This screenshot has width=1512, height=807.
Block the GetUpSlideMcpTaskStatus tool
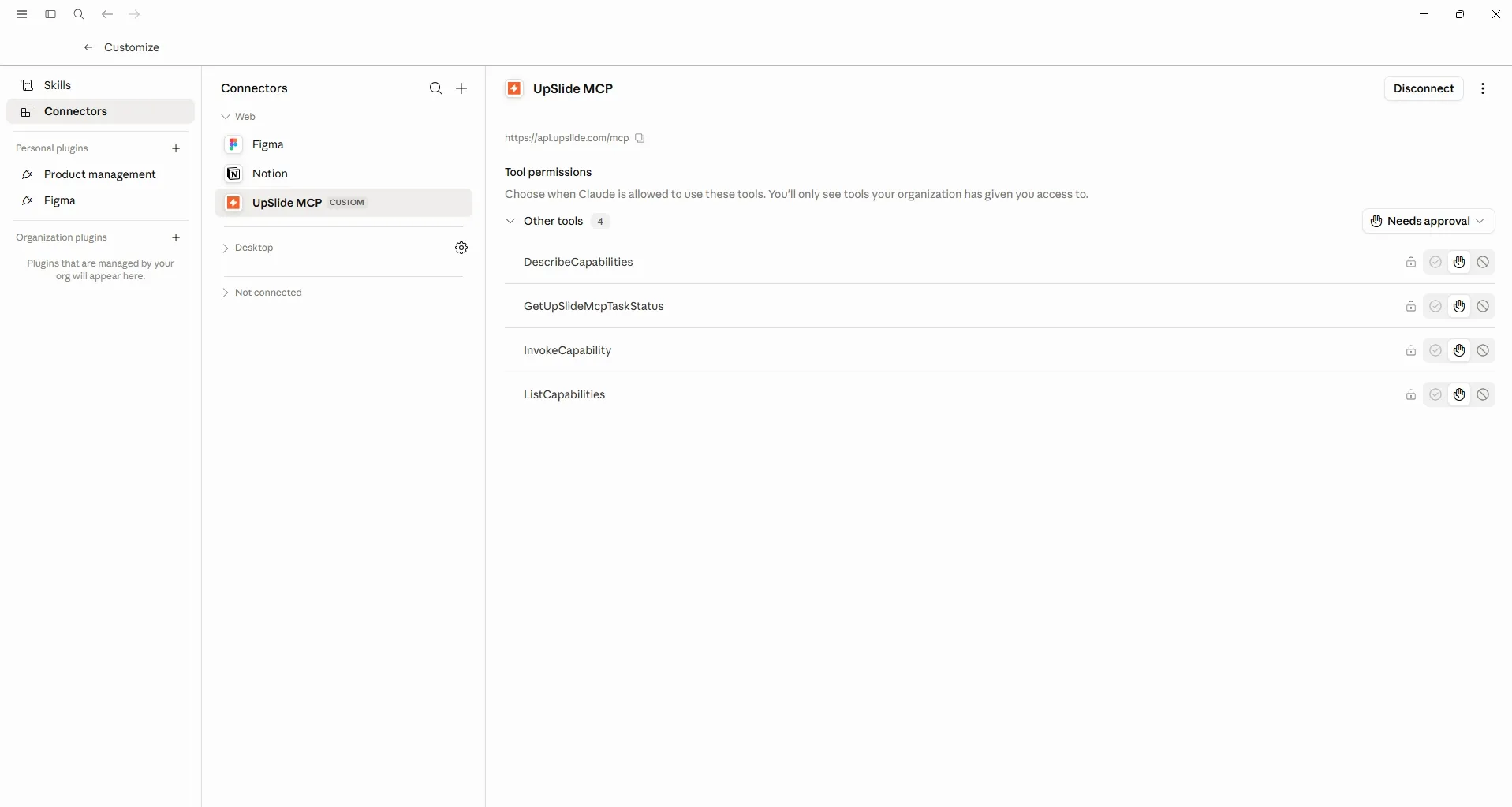click(x=1483, y=306)
